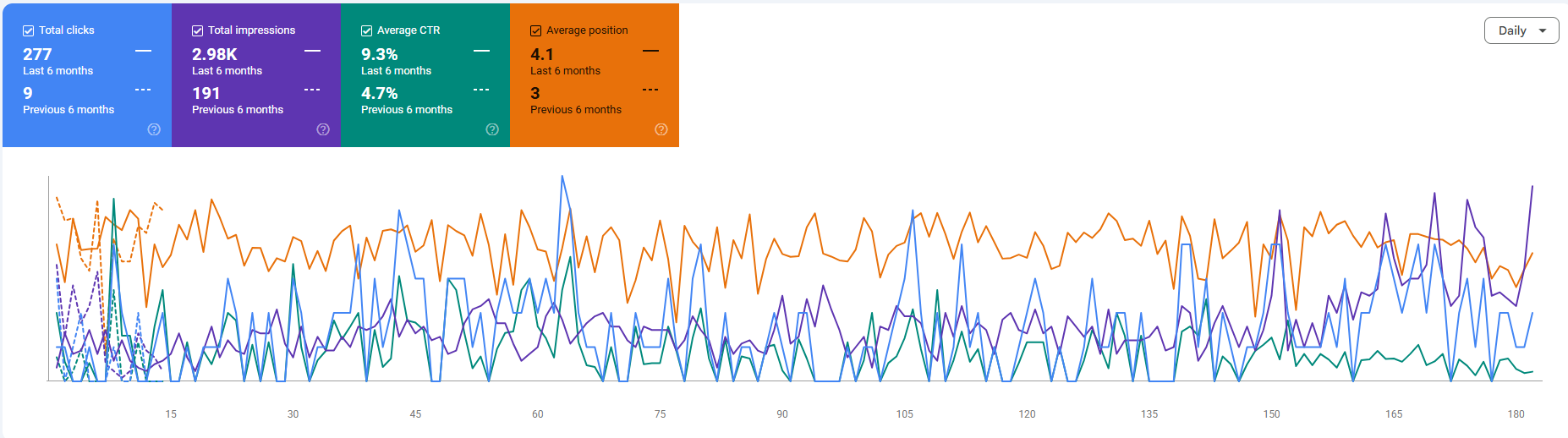Toggle the Average position checkbox
The height and width of the screenshot is (438, 1568).
click(x=535, y=30)
